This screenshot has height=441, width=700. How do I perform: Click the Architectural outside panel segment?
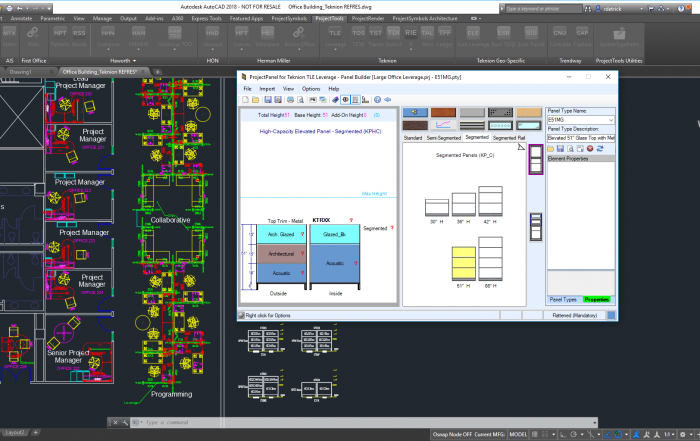click(281, 254)
